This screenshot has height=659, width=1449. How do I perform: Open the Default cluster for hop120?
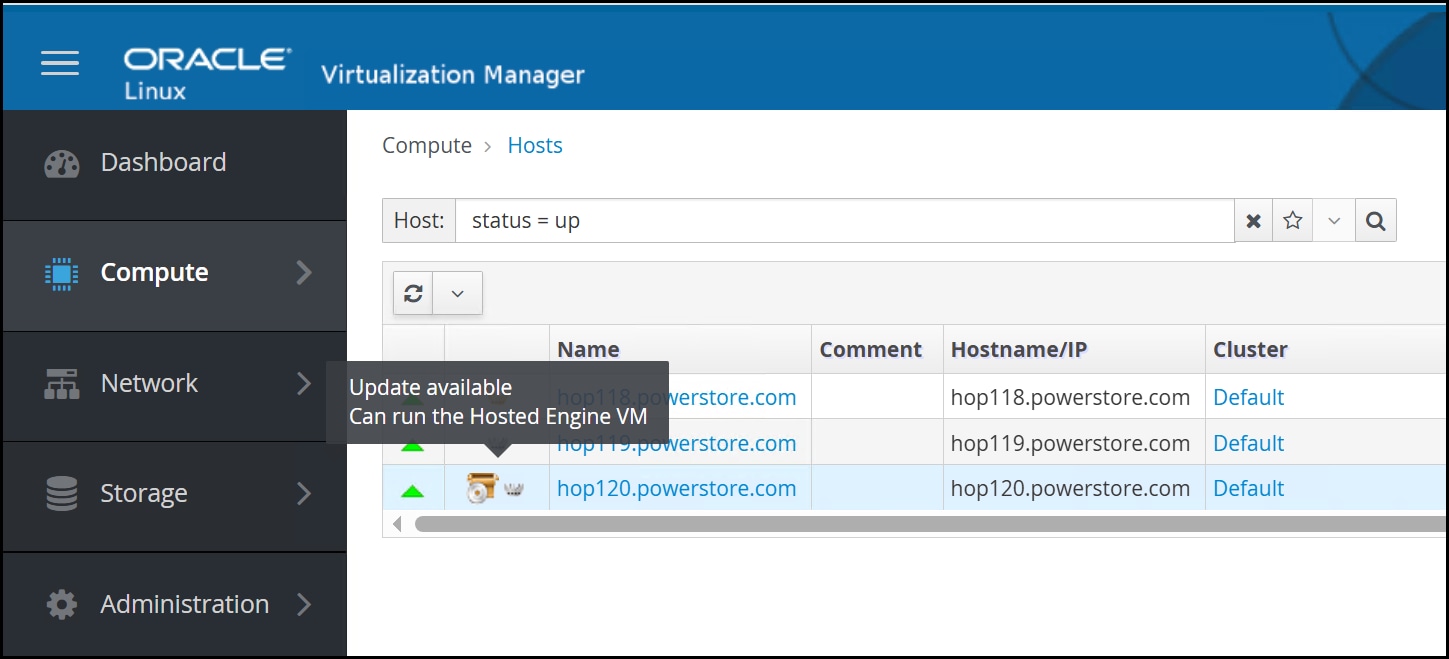pos(1249,489)
